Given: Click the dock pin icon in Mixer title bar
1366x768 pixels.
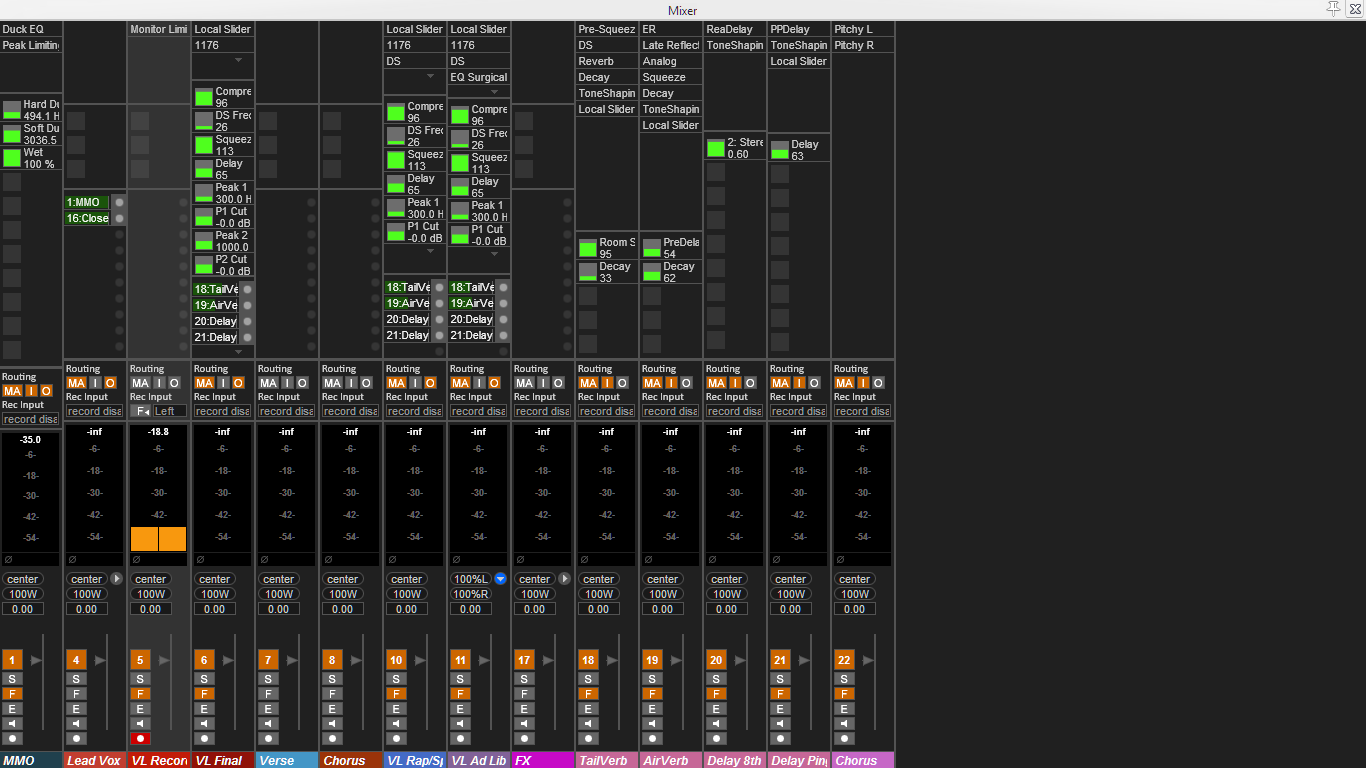Looking at the screenshot, I should click(x=1333, y=9).
